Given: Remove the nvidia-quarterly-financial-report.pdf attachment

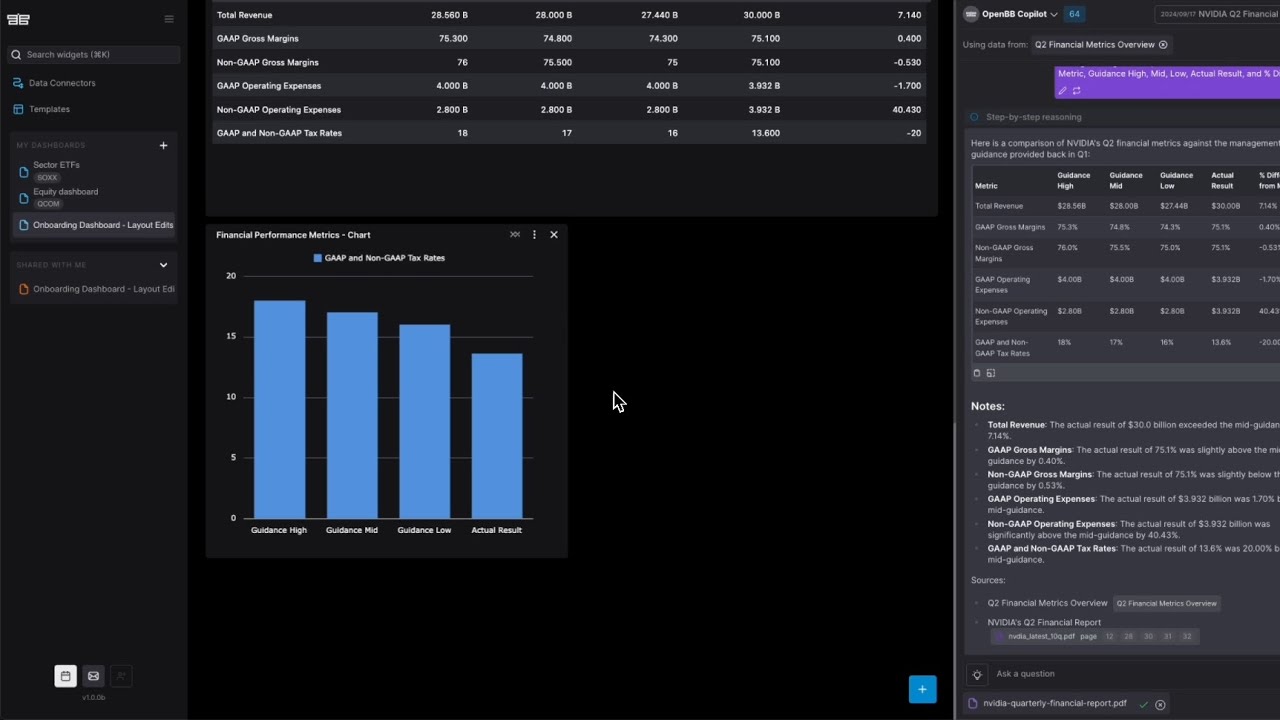Looking at the screenshot, I should coord(1160,705).
